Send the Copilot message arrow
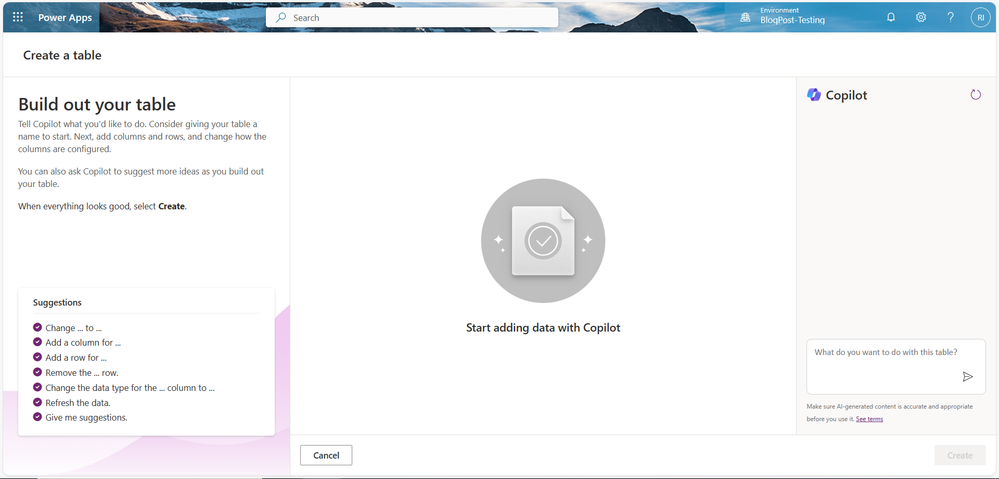This screenshot has width=999, height=479. [x=968, y=376]
